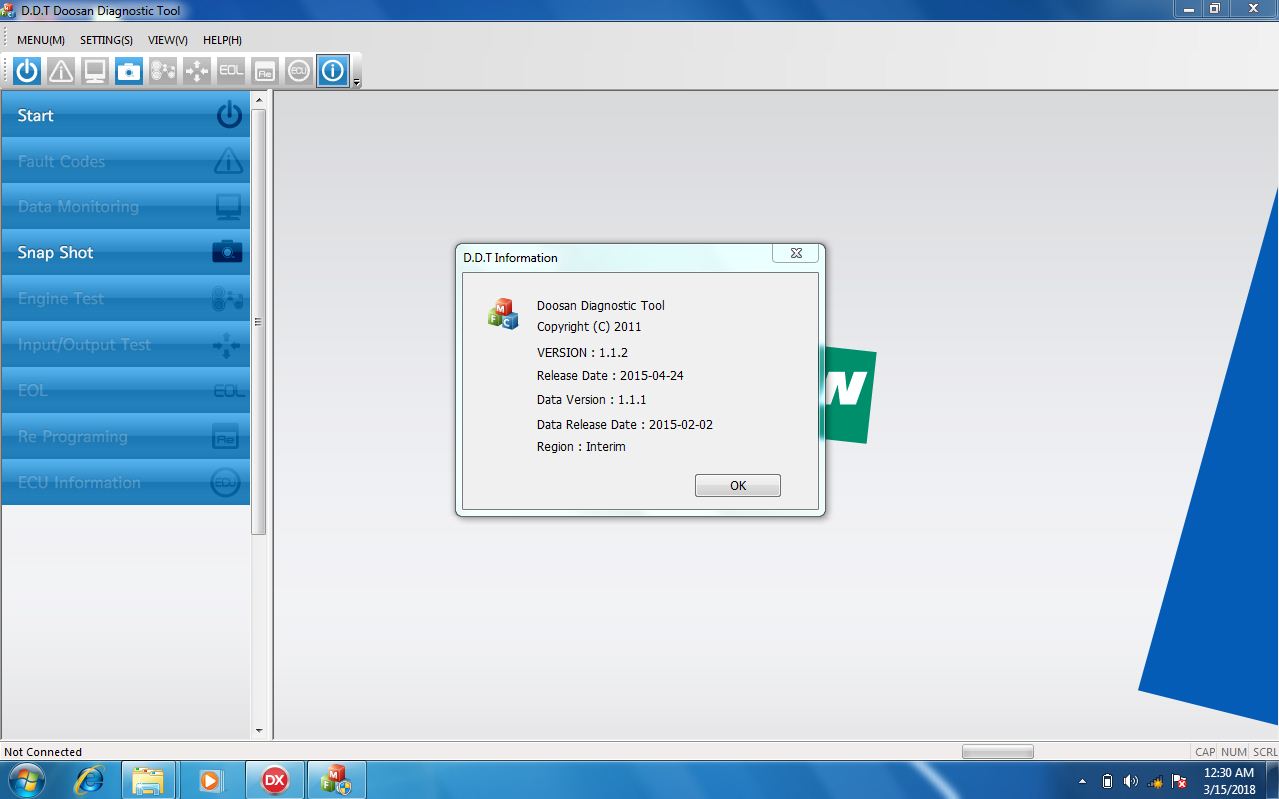Open the VIEW(V) menu

click(x=168, y=40)
